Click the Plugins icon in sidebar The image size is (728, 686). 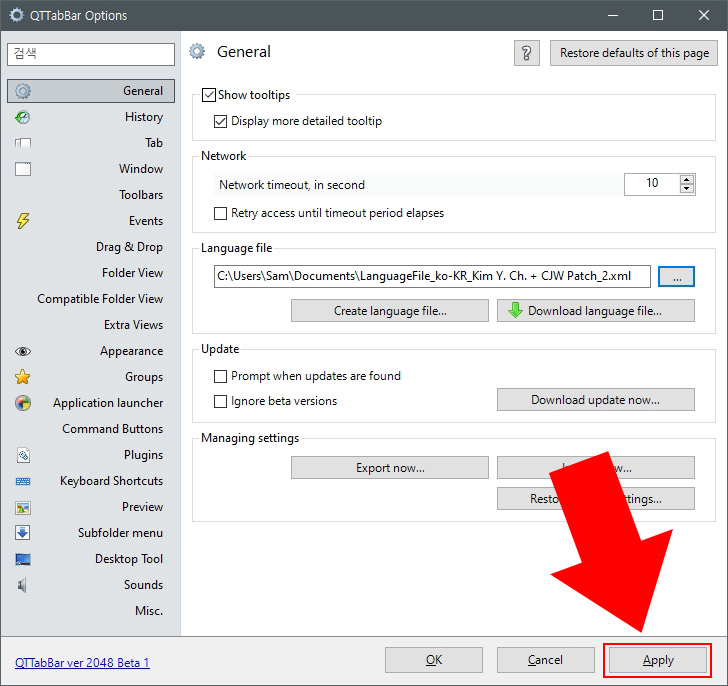coord(23,455)
